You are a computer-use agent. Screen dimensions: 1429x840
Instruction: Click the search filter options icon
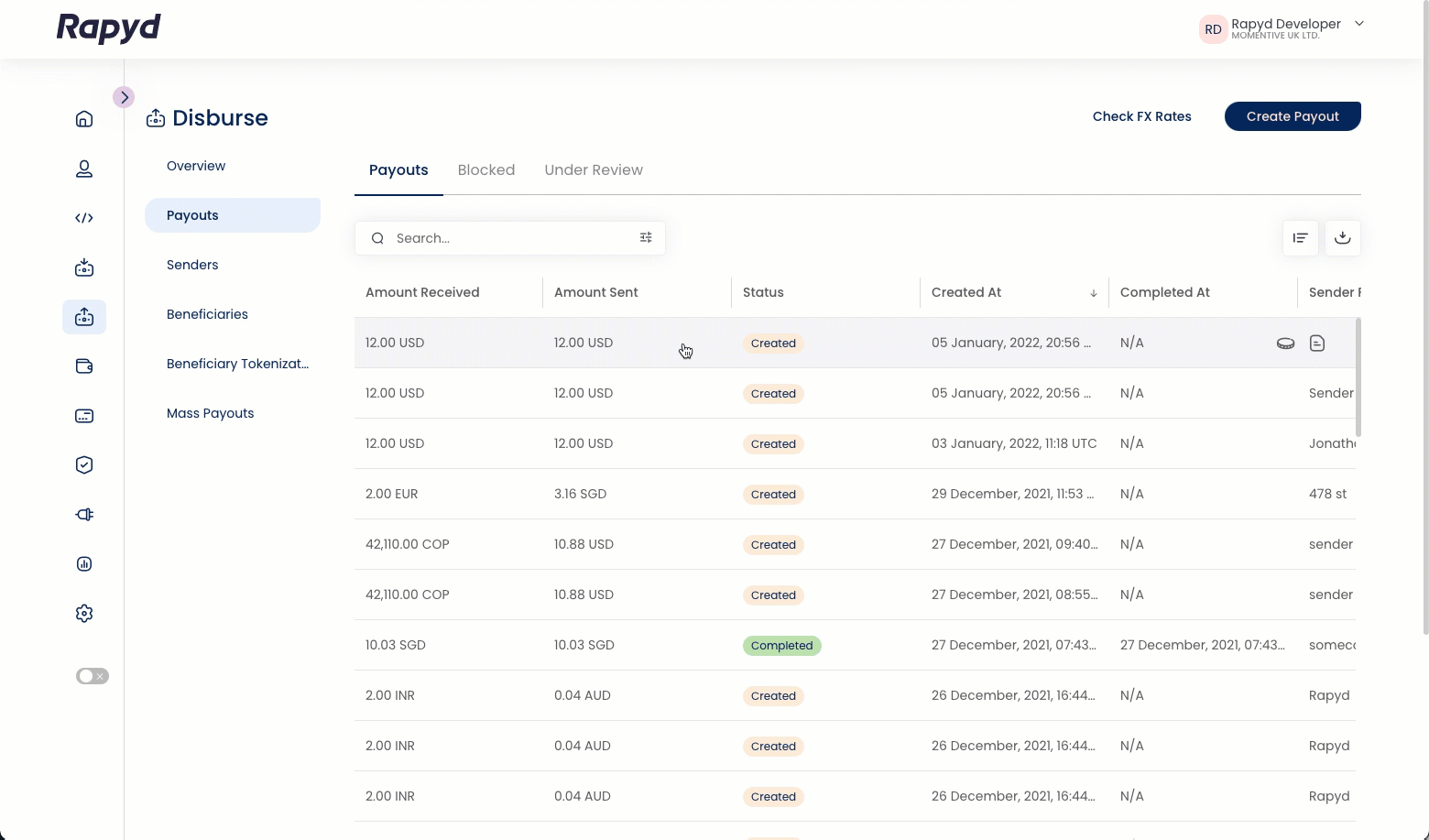646,238
